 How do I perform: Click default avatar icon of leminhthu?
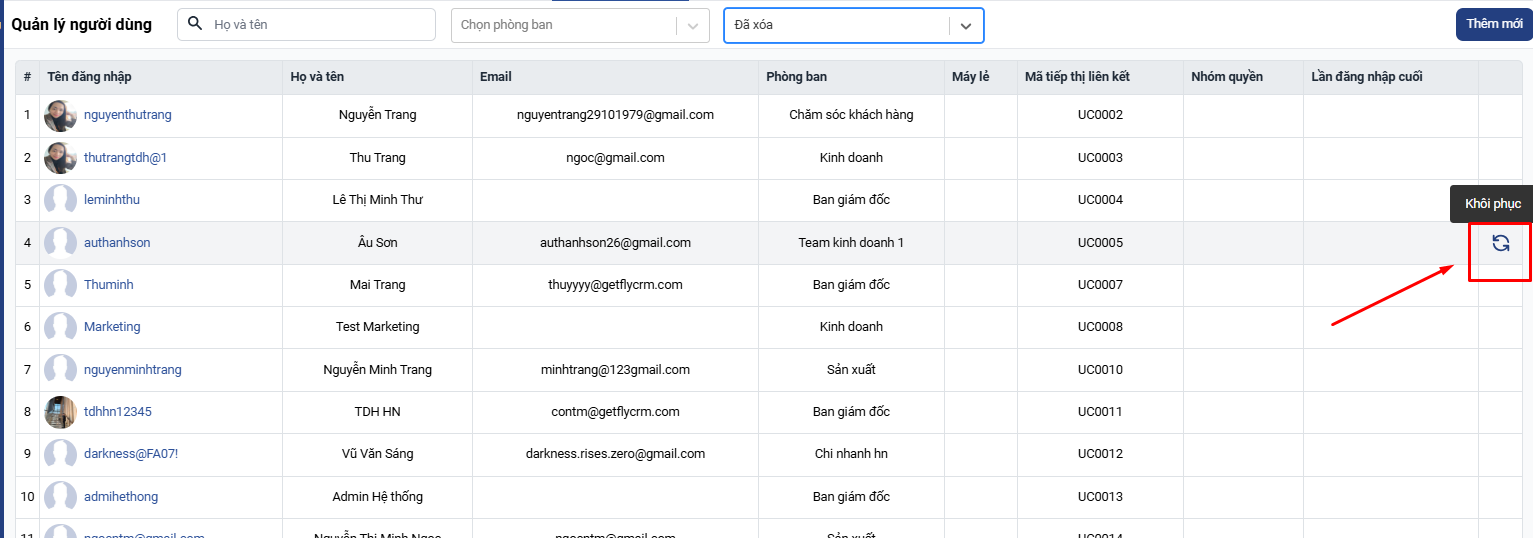click(60, 200)
